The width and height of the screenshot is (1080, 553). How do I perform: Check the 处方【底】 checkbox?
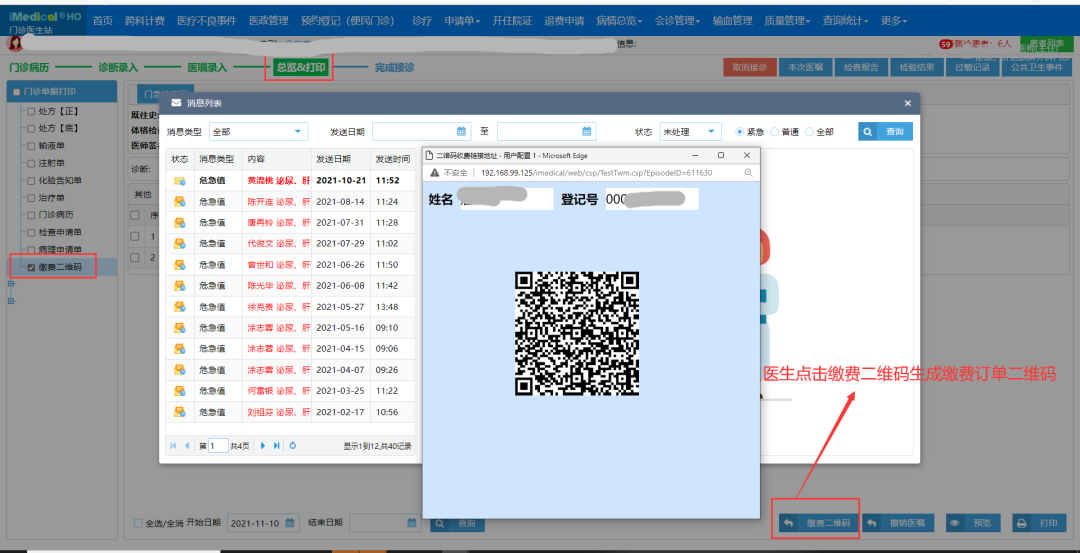[31, 128]
